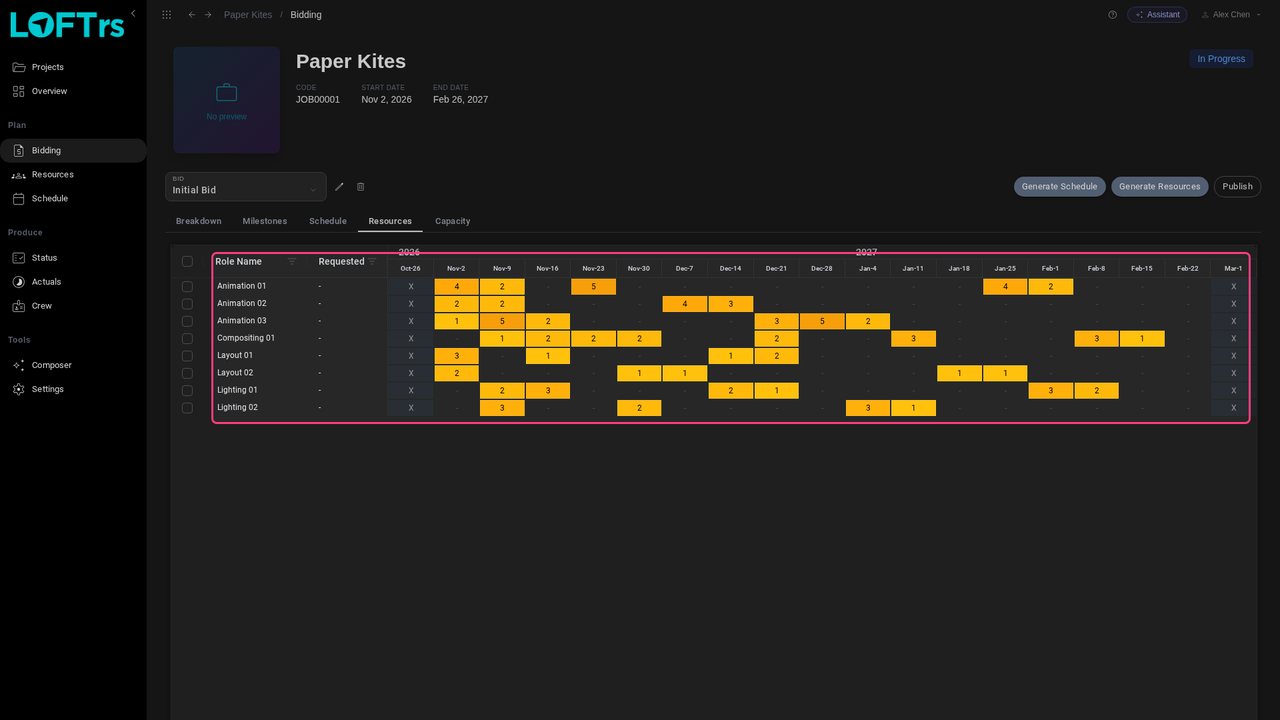
Task: Check the Compositing 01 row checkbox
Action: tap(187, 339)
